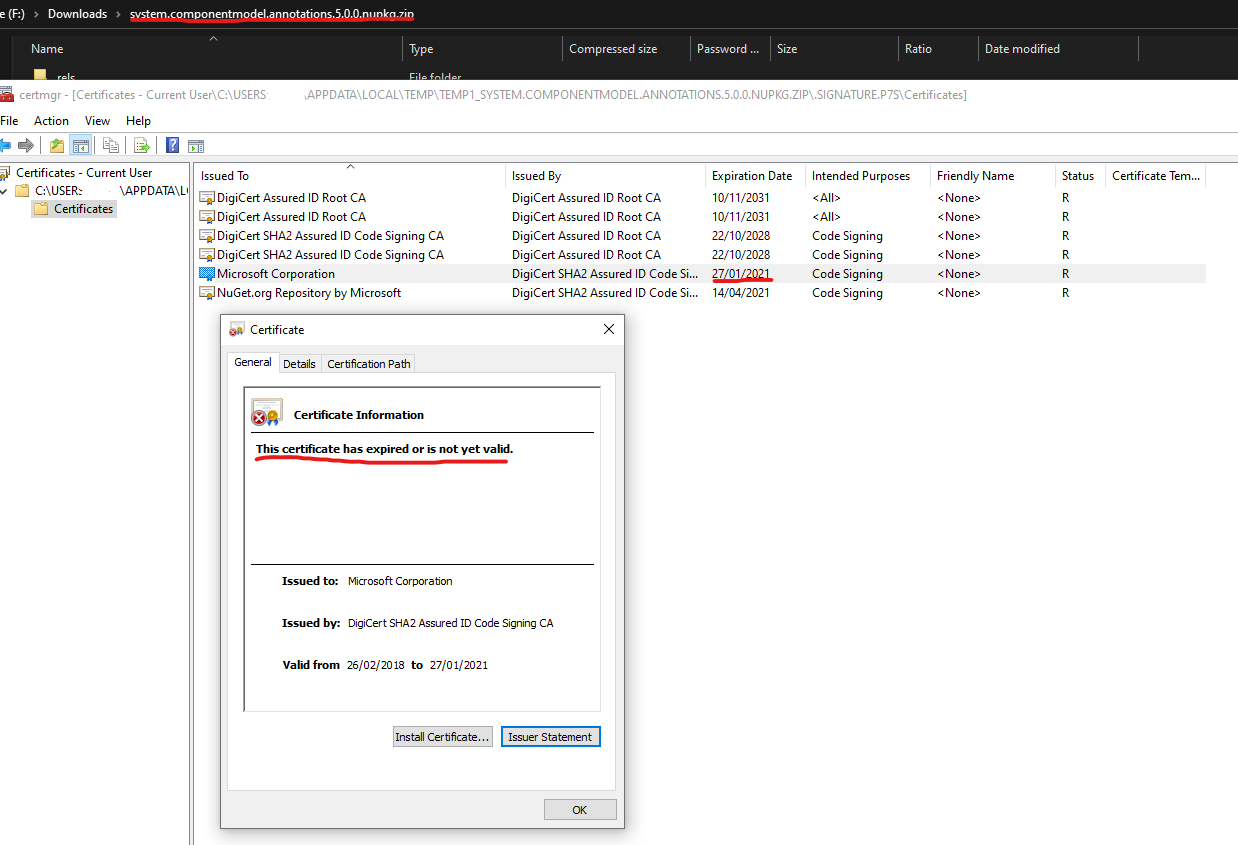Click the Back arrow in certmgr toolbar
1238x845 pixels.
pos(5,146)
